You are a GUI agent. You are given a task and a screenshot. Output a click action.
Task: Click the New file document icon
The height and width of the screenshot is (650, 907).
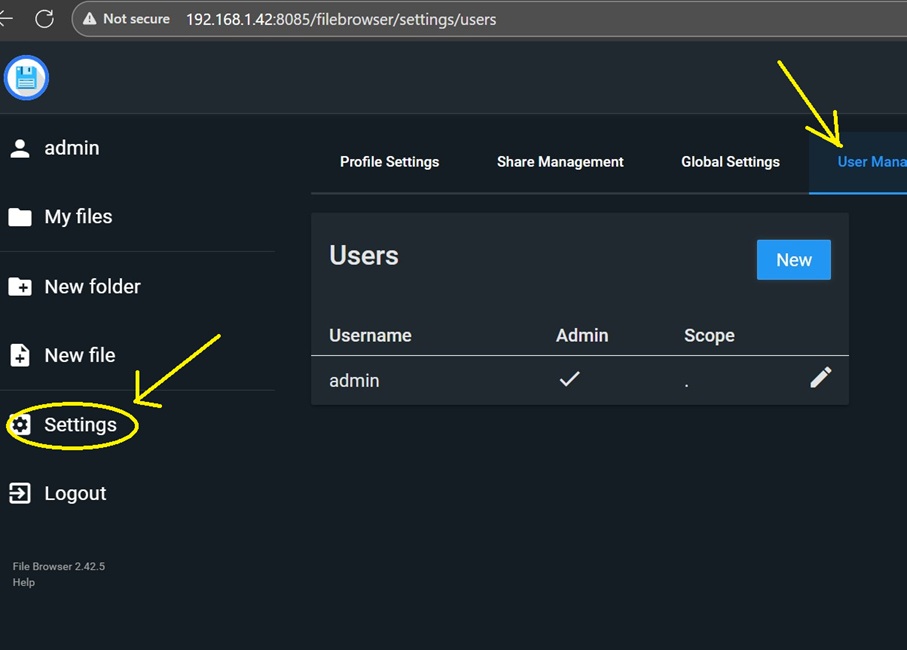pyautogui.click(x=20, y=355)
